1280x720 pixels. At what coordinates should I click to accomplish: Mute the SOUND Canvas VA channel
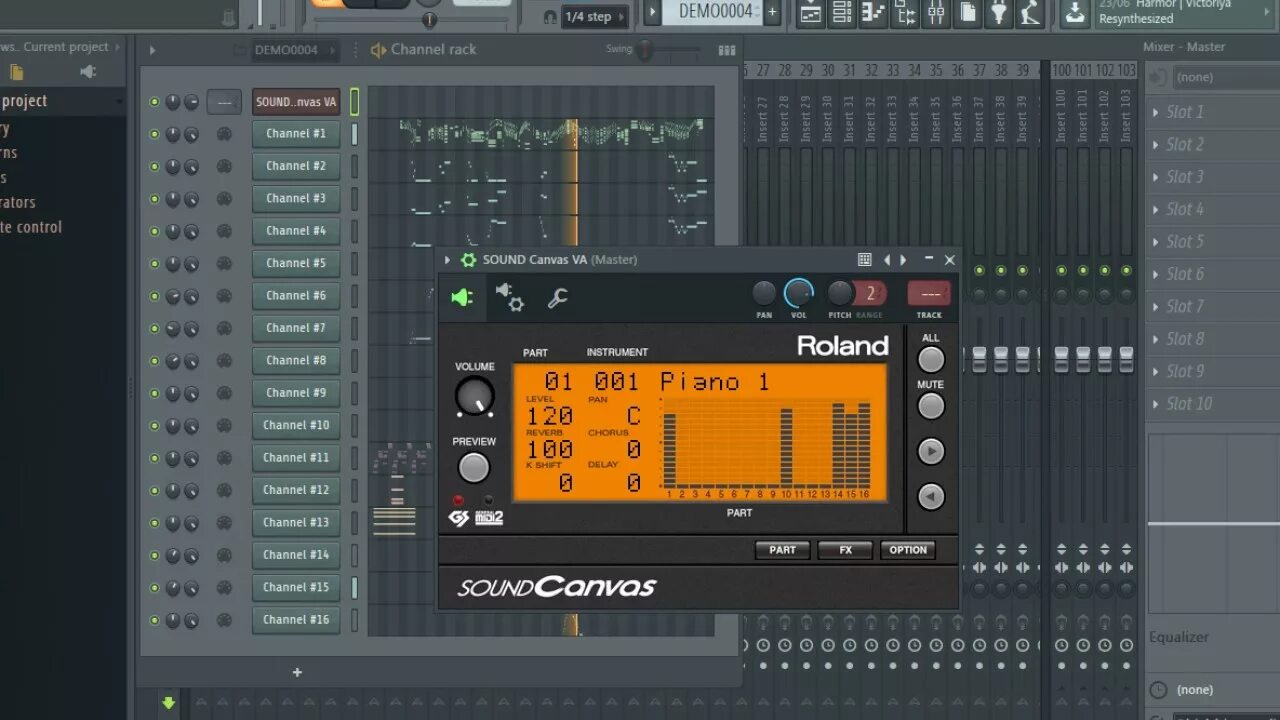154,102
